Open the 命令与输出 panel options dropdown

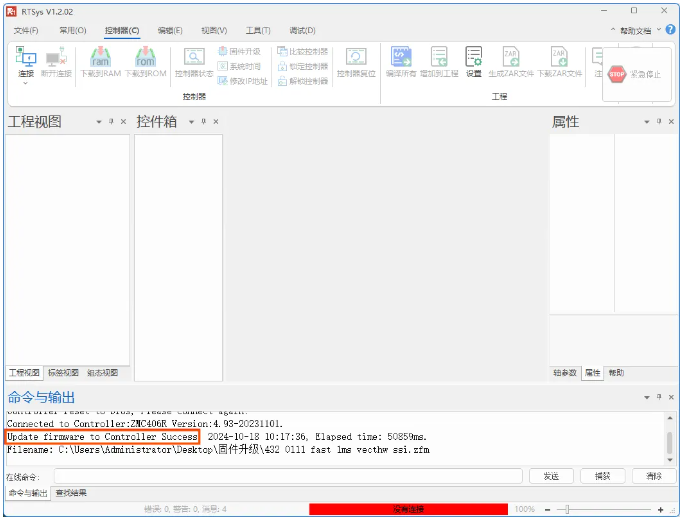click(647, 397)
